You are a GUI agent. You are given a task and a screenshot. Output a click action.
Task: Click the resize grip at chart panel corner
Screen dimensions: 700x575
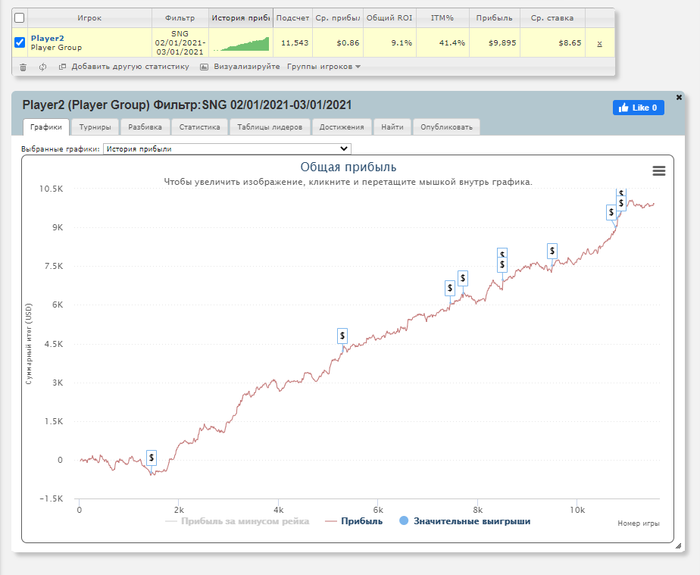679,545
